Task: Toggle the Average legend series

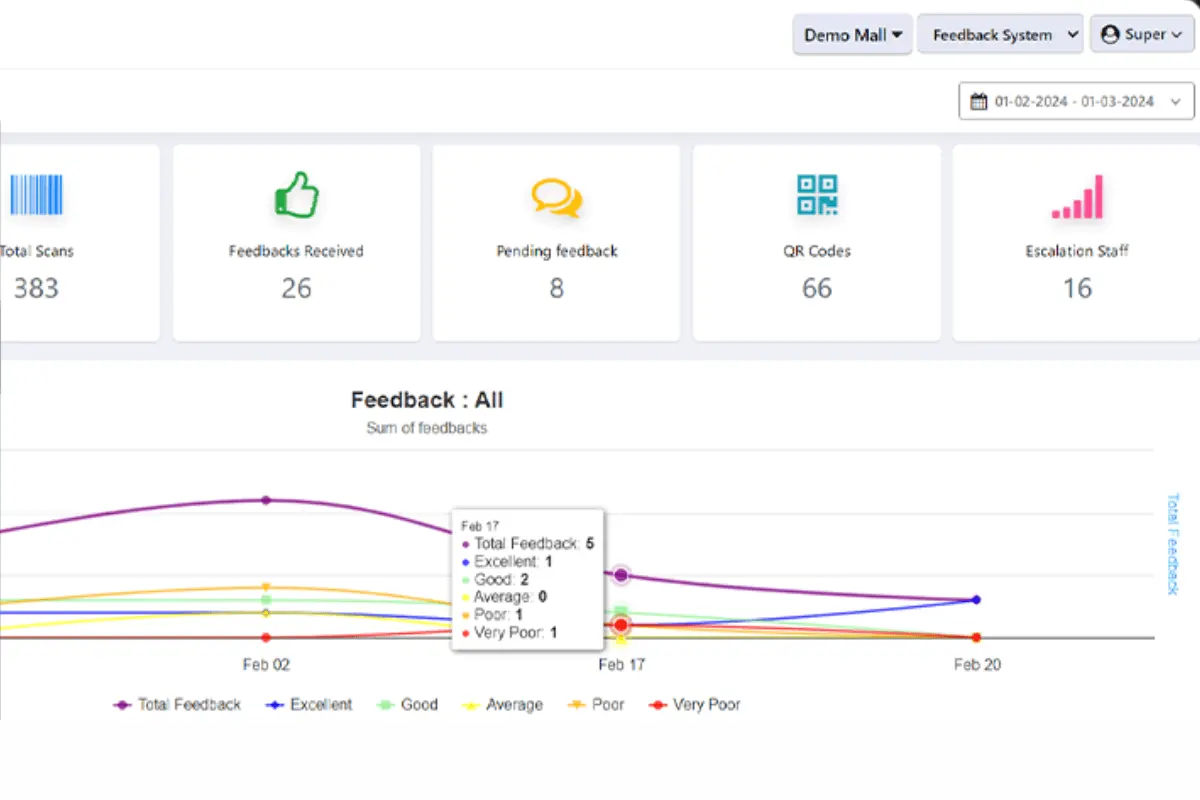Action: 502,705
